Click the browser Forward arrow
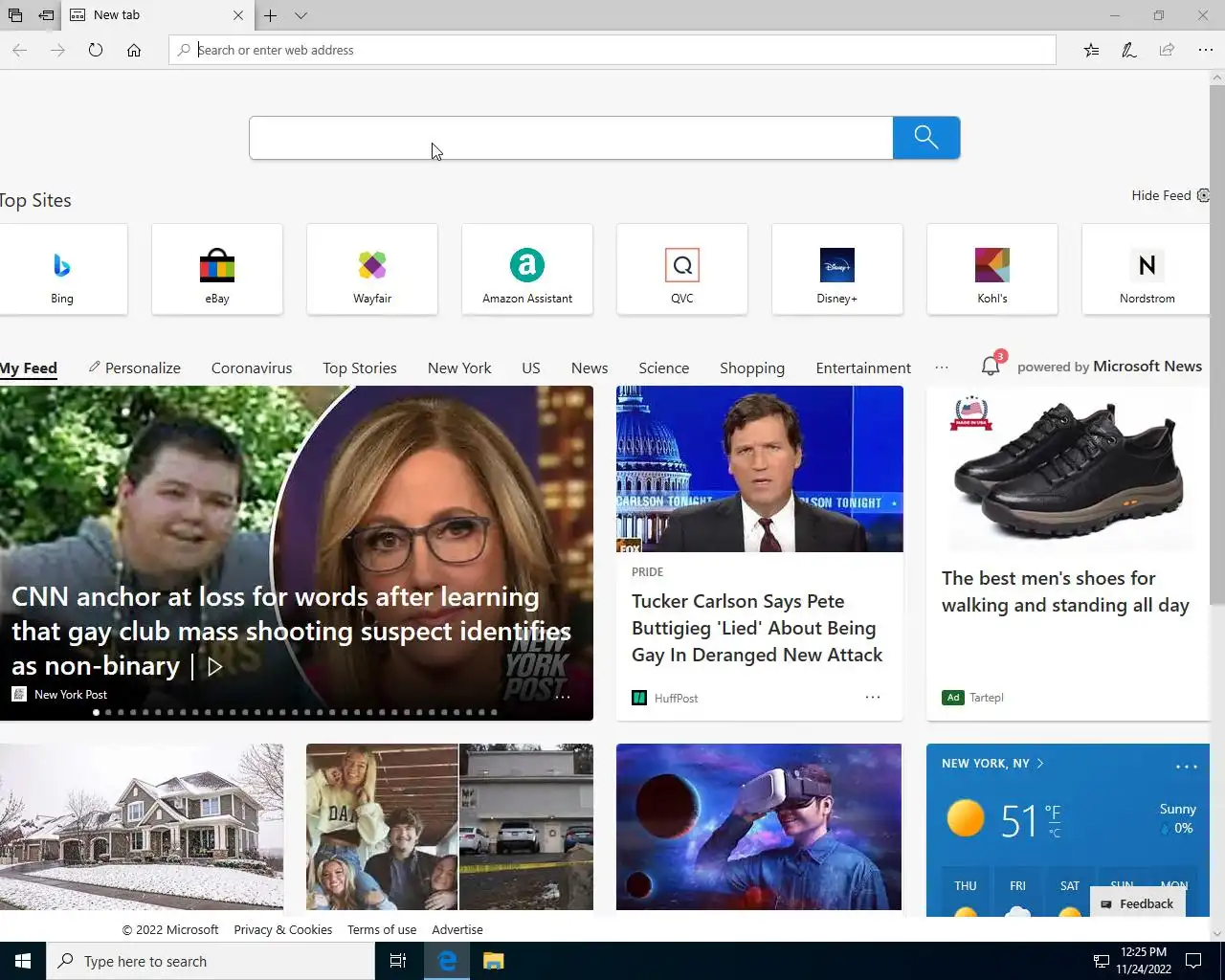The image size is (1225, 980). (57, 50)
